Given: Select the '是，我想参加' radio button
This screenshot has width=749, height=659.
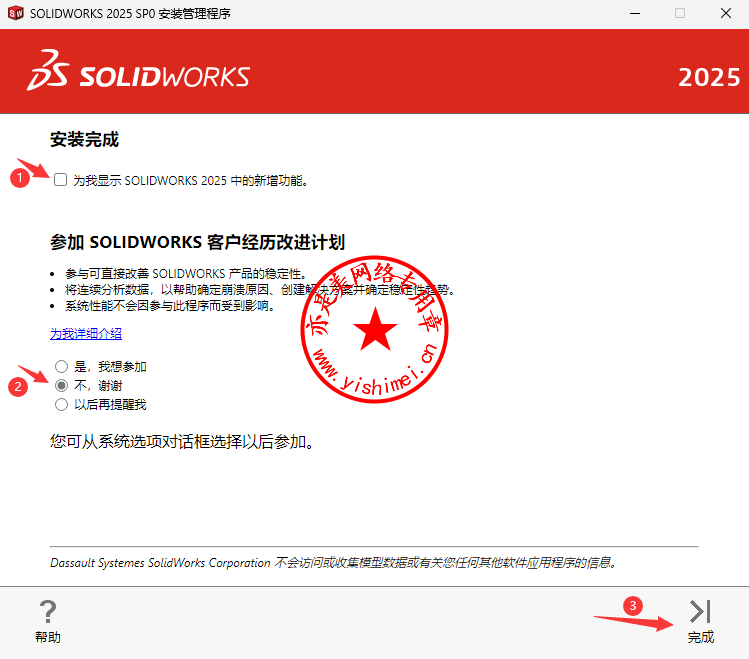Looking at the screenshot, I should 61,366.
